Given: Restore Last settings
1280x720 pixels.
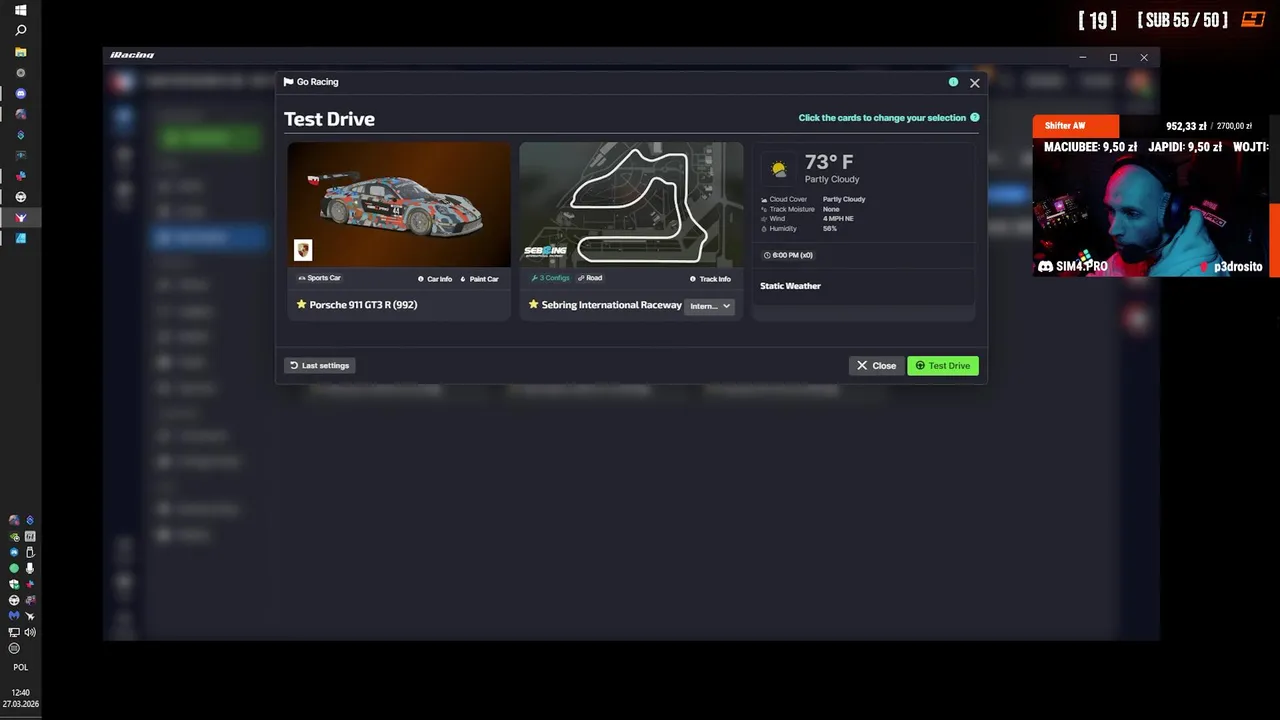Looking at the screenshot, I should [320, 365].
